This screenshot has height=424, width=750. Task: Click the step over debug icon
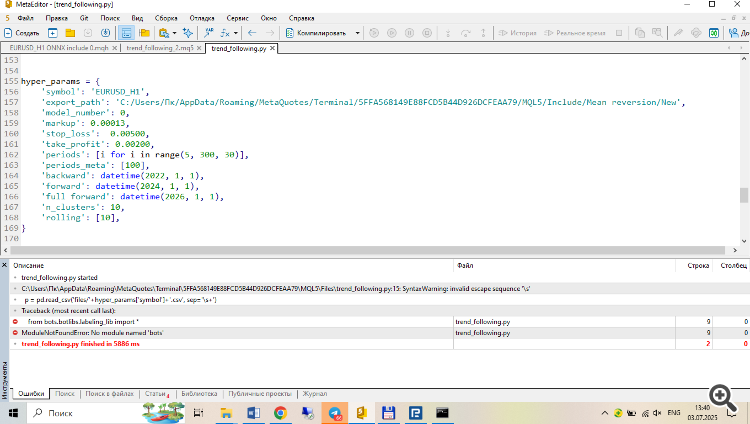[x=465, y=33]
